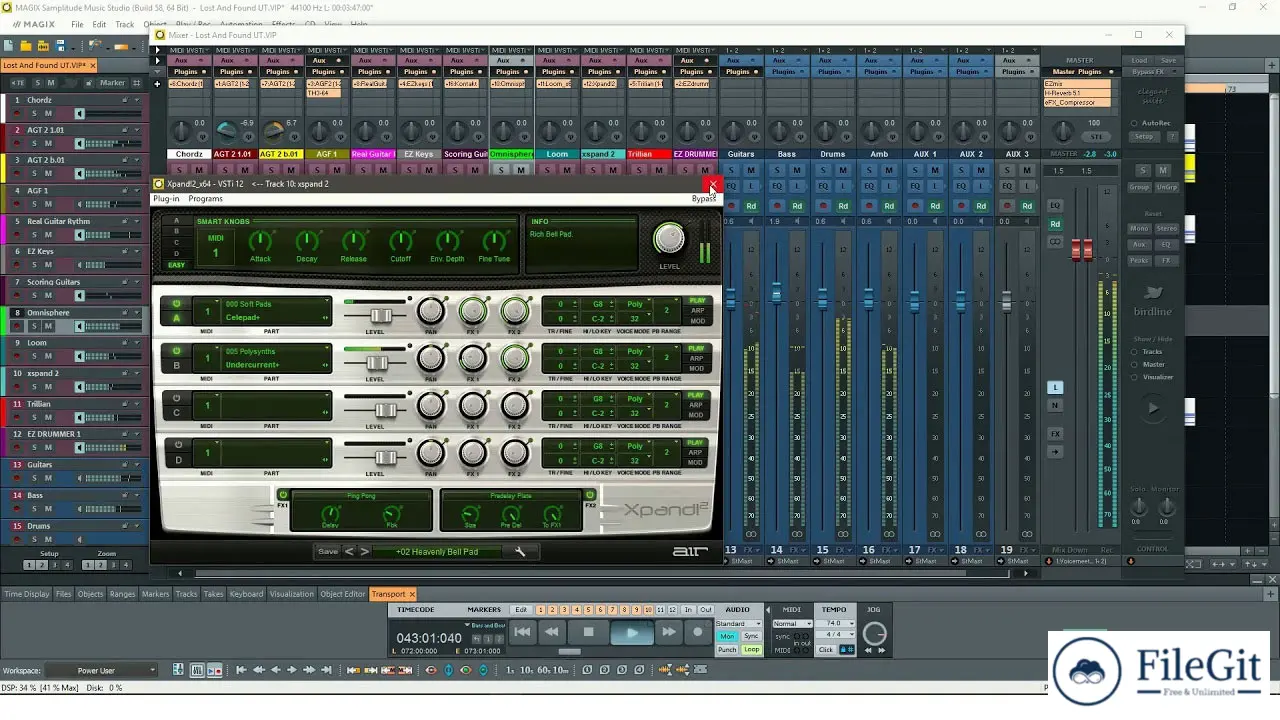Switch to the Keyboard tab
This screenshot has height=720, width=1280.
coord(247,594)
